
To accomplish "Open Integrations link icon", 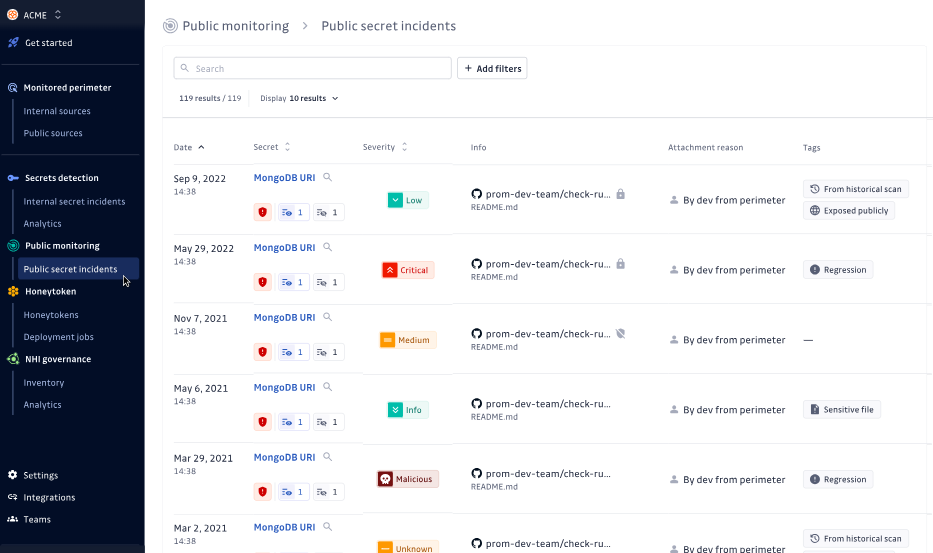I will tap(12, 497).
